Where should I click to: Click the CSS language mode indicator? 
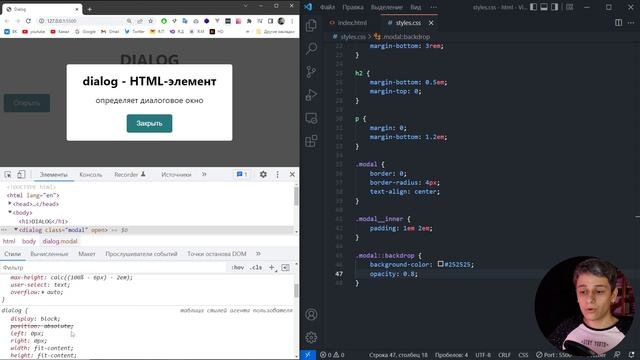click(x=523, y=355)
